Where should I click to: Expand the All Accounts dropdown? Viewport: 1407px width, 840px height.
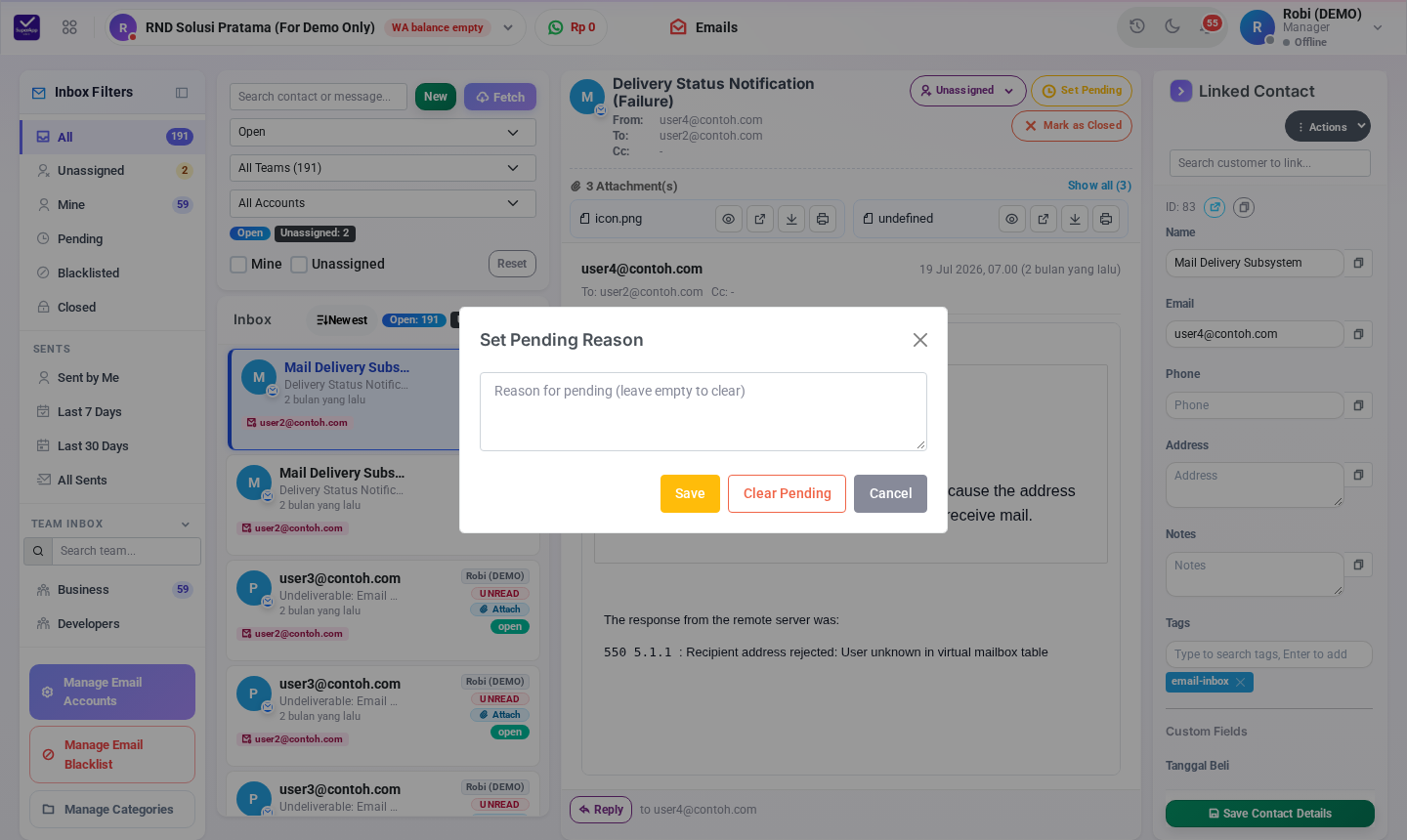coord(383,203)
